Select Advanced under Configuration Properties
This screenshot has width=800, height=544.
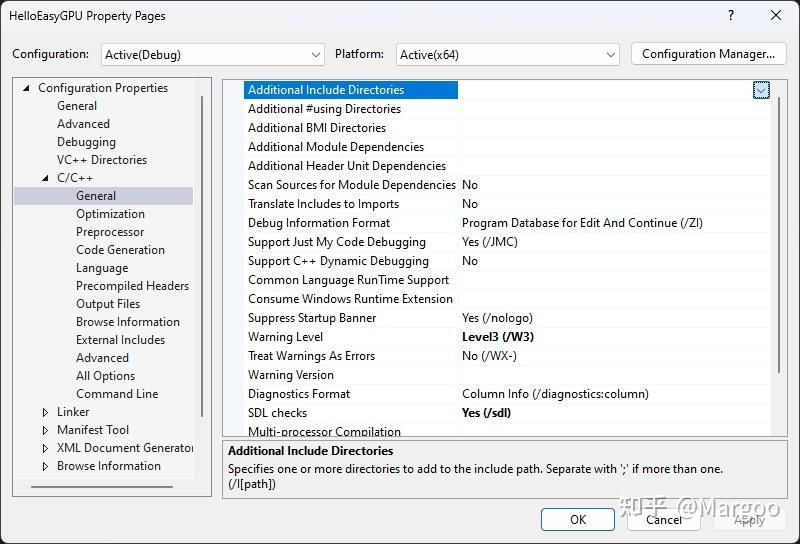pos(83,124)
